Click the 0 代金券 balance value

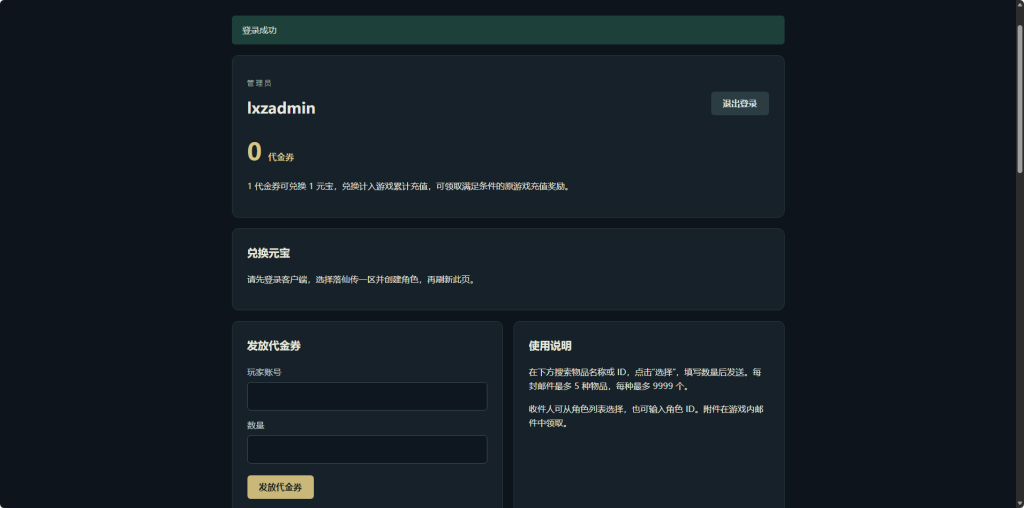click(x=270, y=153)
